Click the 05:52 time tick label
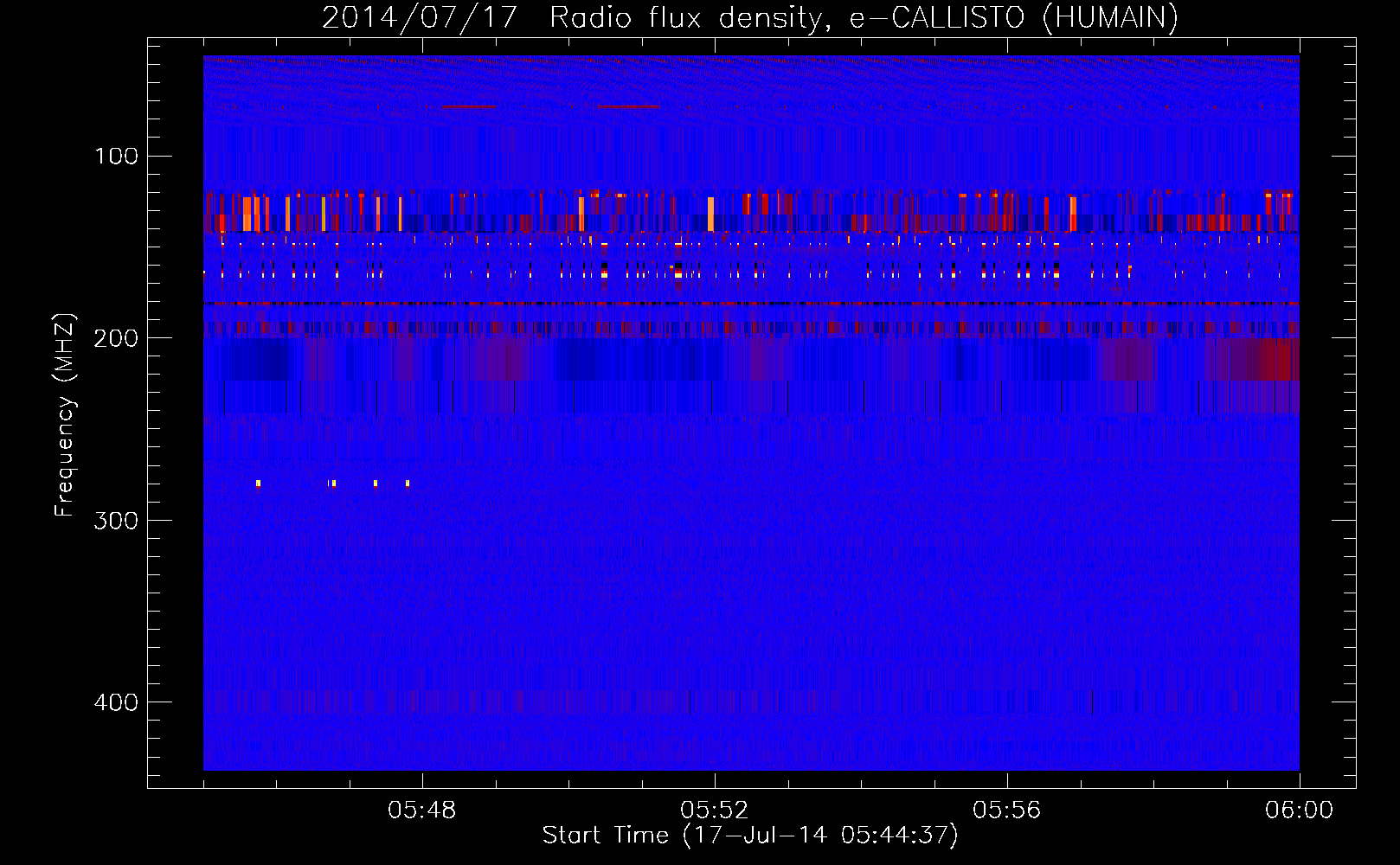This screenshot has height=865, width=1400. [x=715, y=811]
